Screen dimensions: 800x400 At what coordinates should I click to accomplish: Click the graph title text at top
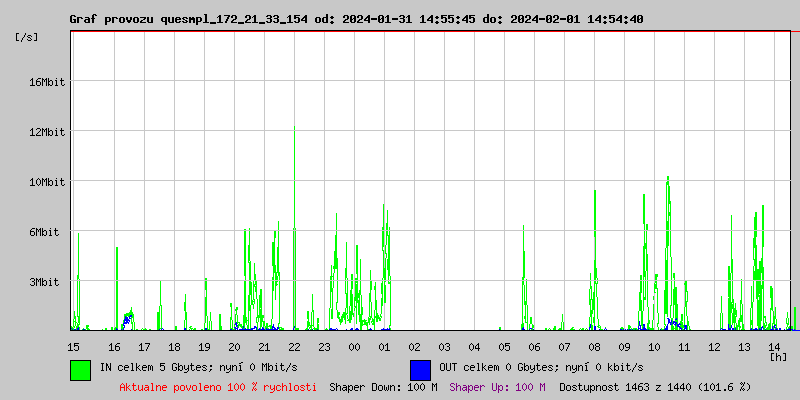click(x=356, y=19)
